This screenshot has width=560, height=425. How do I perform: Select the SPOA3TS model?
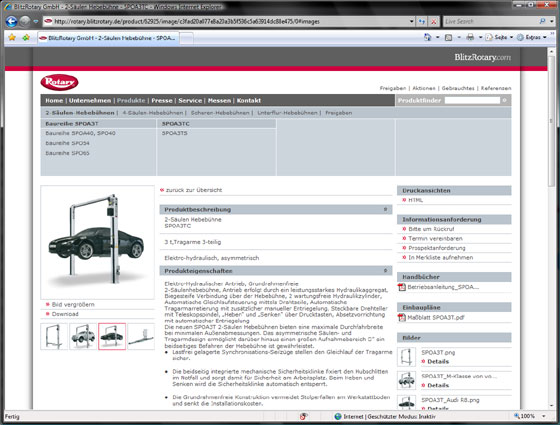point(174,133)
